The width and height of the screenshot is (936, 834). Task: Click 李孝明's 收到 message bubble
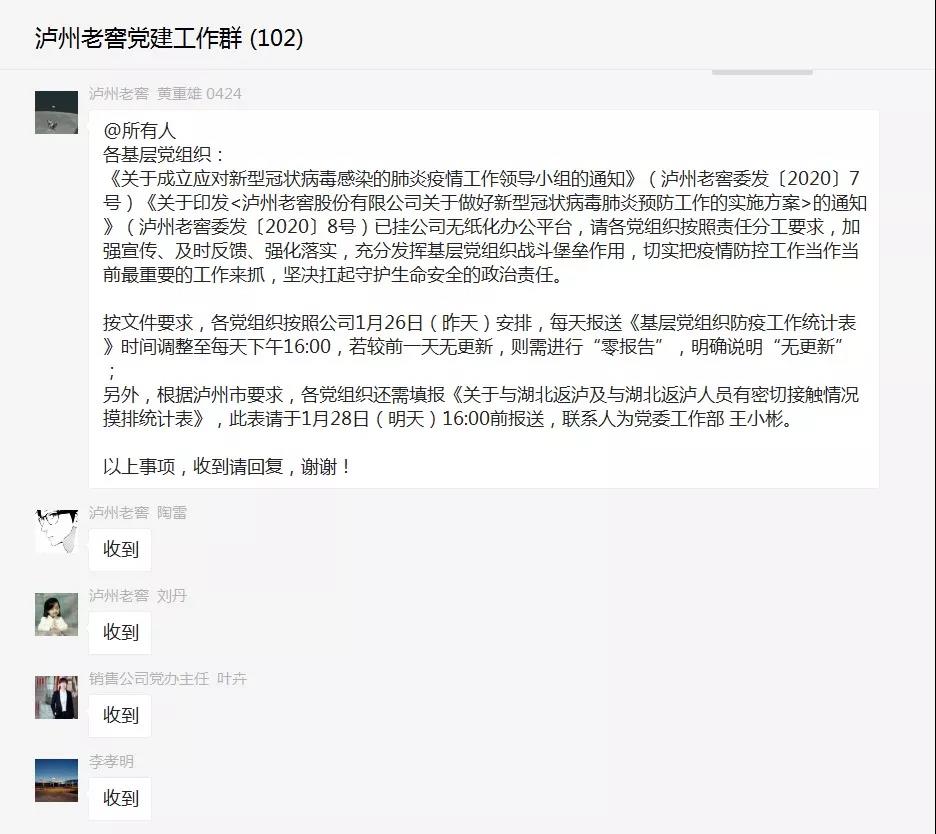coord(120,798)
